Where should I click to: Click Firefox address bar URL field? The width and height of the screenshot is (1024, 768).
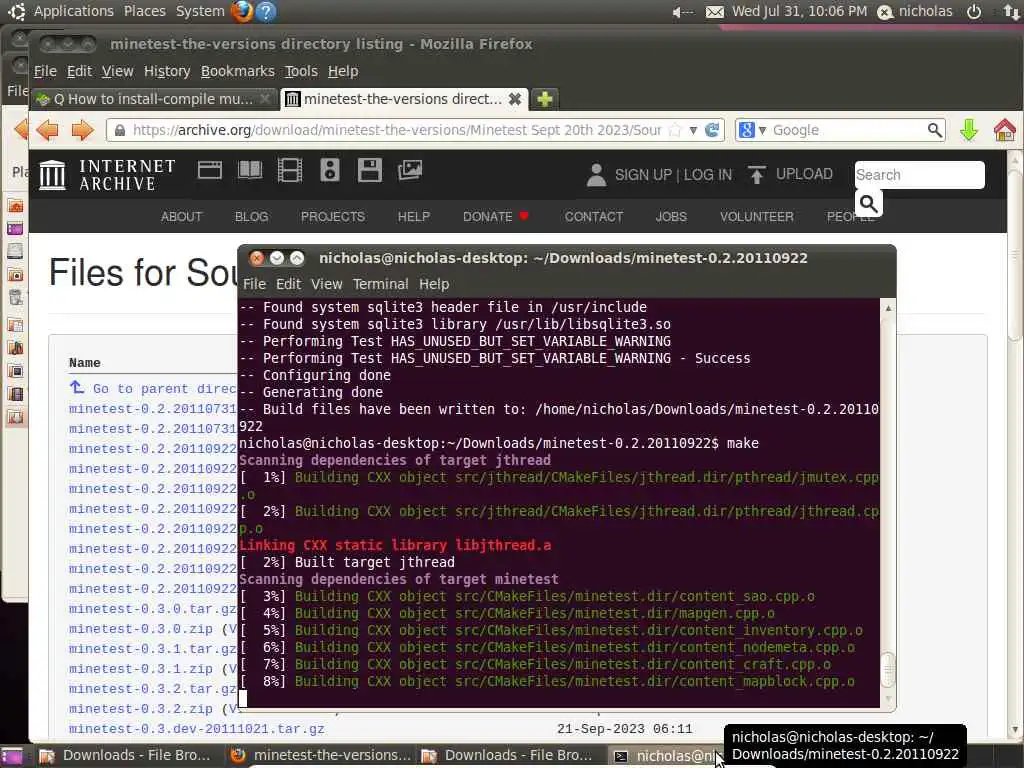click(x=396, y=130)
